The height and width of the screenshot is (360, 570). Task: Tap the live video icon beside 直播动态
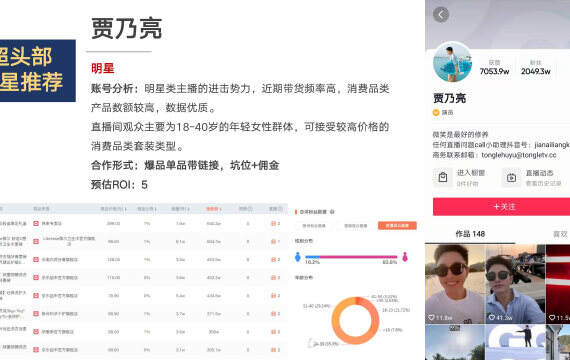coord(511,177)
